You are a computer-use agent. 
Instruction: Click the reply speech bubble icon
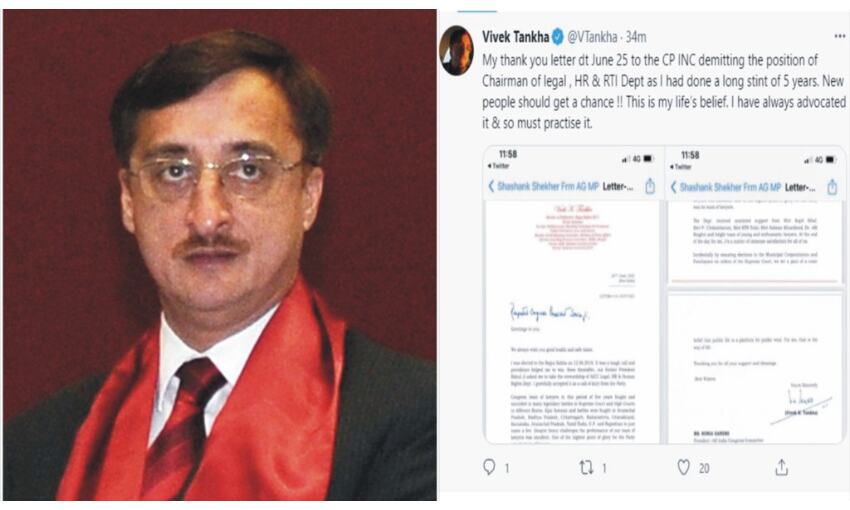tap(489, 467)
